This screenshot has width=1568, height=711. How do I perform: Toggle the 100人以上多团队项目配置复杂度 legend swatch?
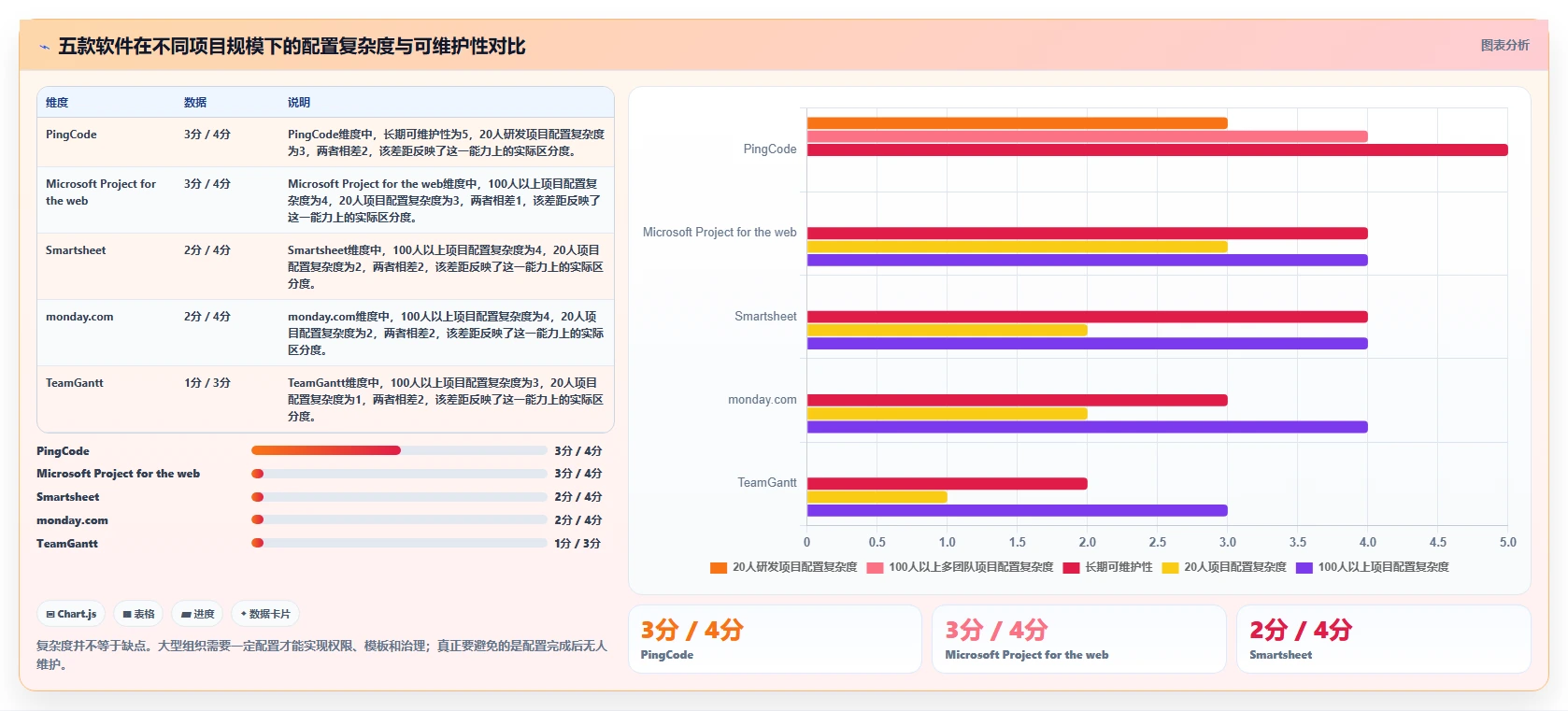coord(875,567)
